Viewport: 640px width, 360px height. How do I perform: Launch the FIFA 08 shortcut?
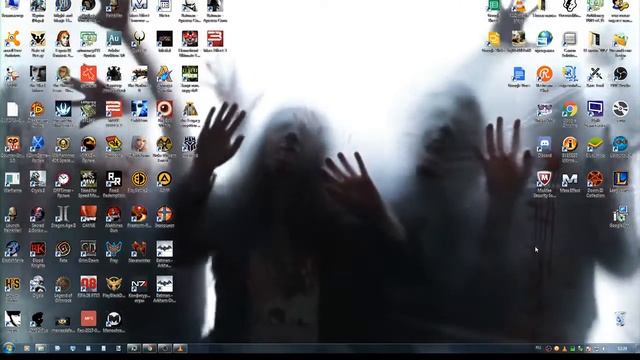(88, 284)
